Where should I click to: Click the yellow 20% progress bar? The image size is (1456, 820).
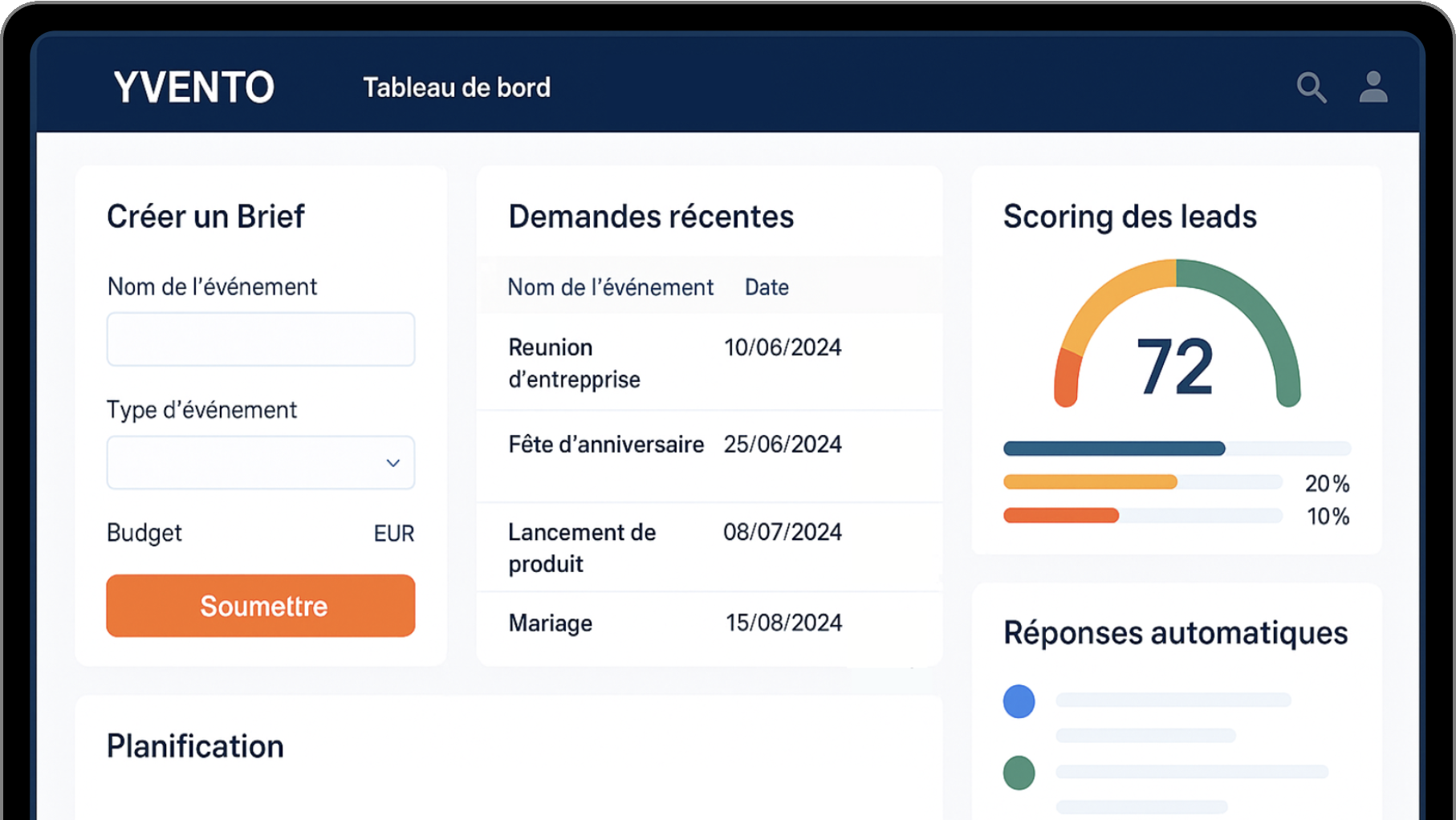click(1090, 482)
